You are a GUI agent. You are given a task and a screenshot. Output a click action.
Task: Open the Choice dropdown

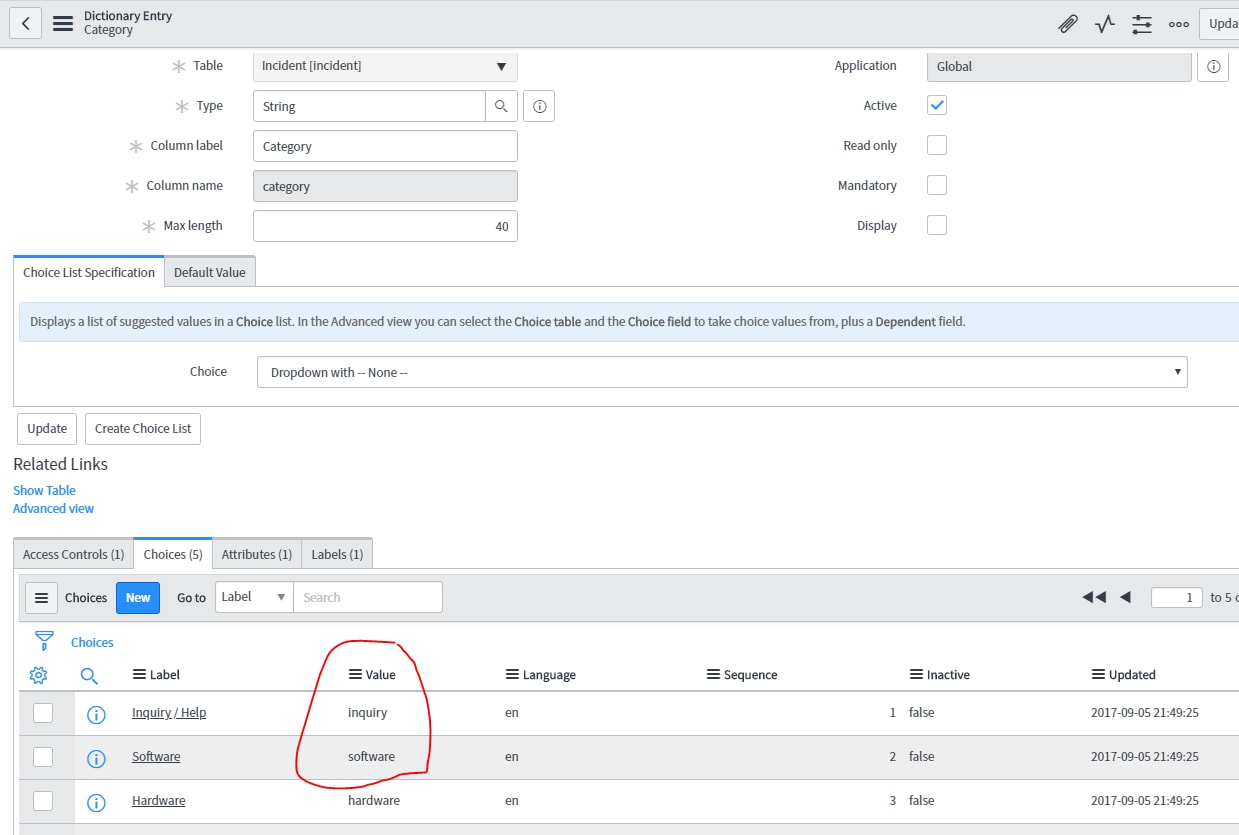click(722, 372)
